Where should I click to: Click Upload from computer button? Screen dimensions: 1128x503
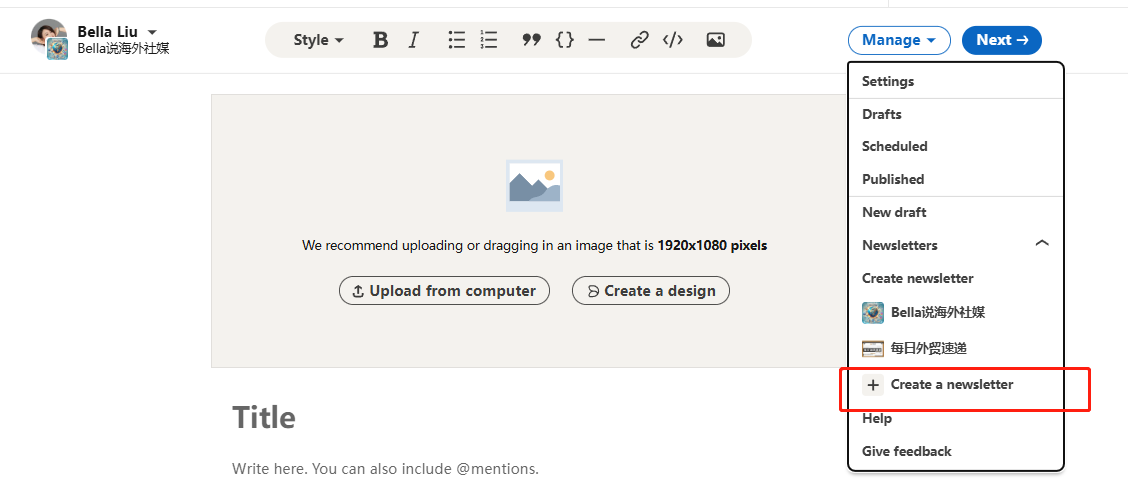coord(444,291)
